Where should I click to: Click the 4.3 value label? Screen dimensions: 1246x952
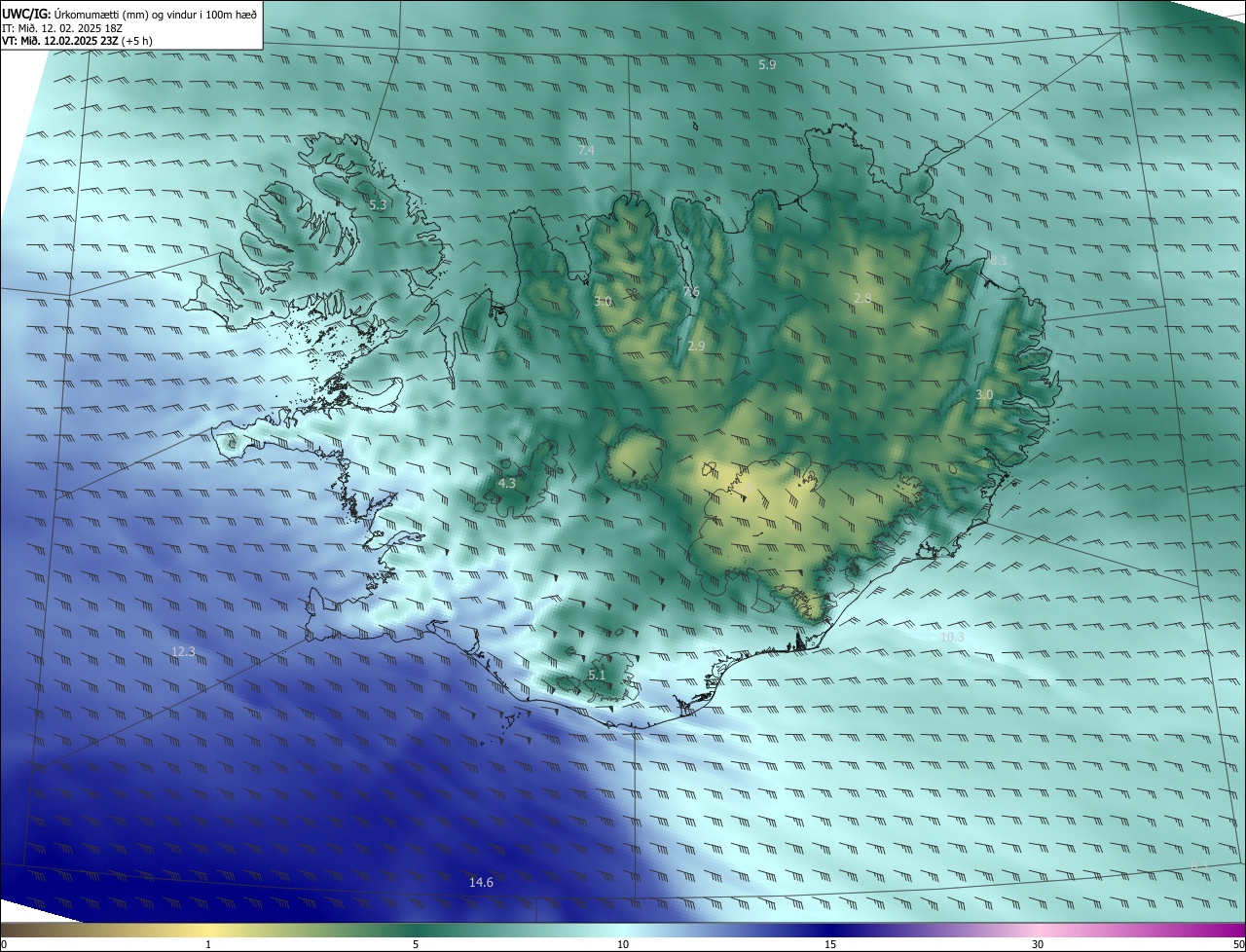(507, 483)
